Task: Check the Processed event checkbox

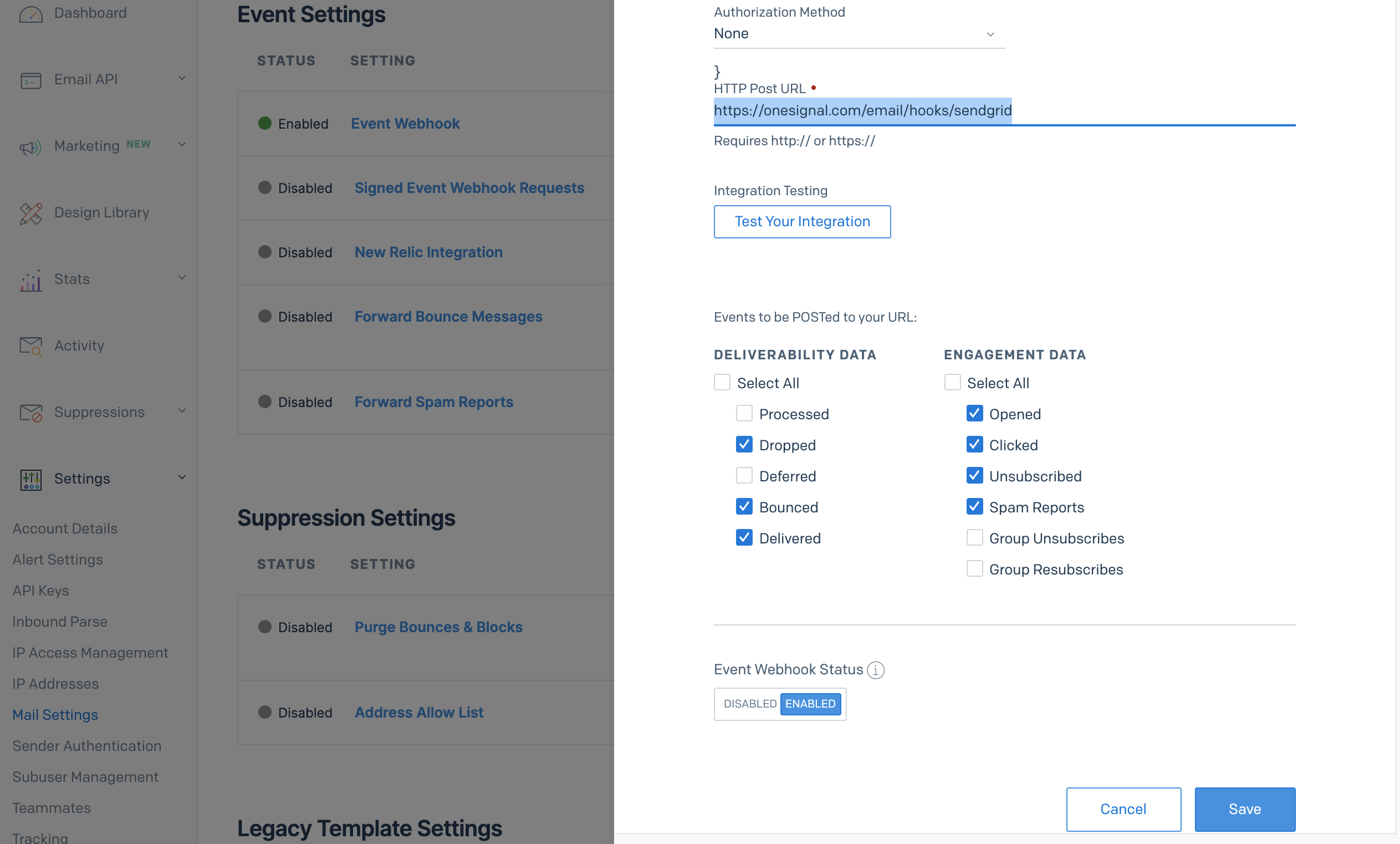Action: click(x=744, y=413)
